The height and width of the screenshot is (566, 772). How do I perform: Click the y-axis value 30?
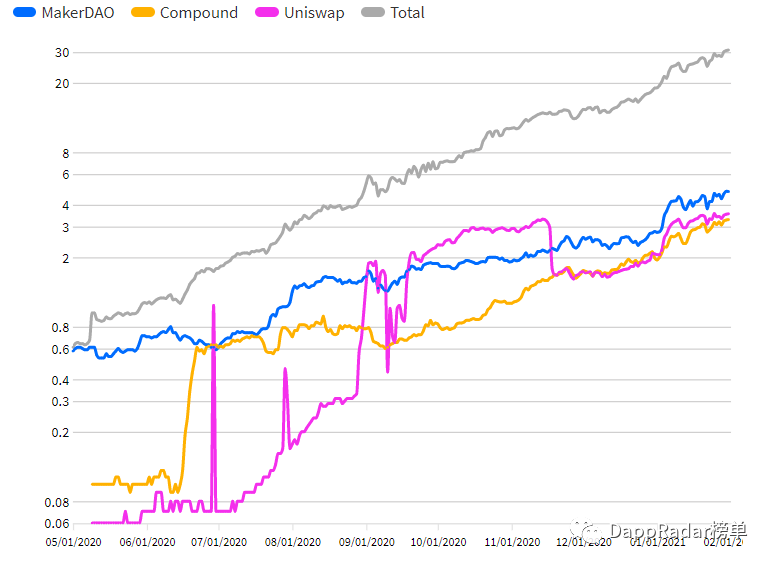[x=62, y=53]
